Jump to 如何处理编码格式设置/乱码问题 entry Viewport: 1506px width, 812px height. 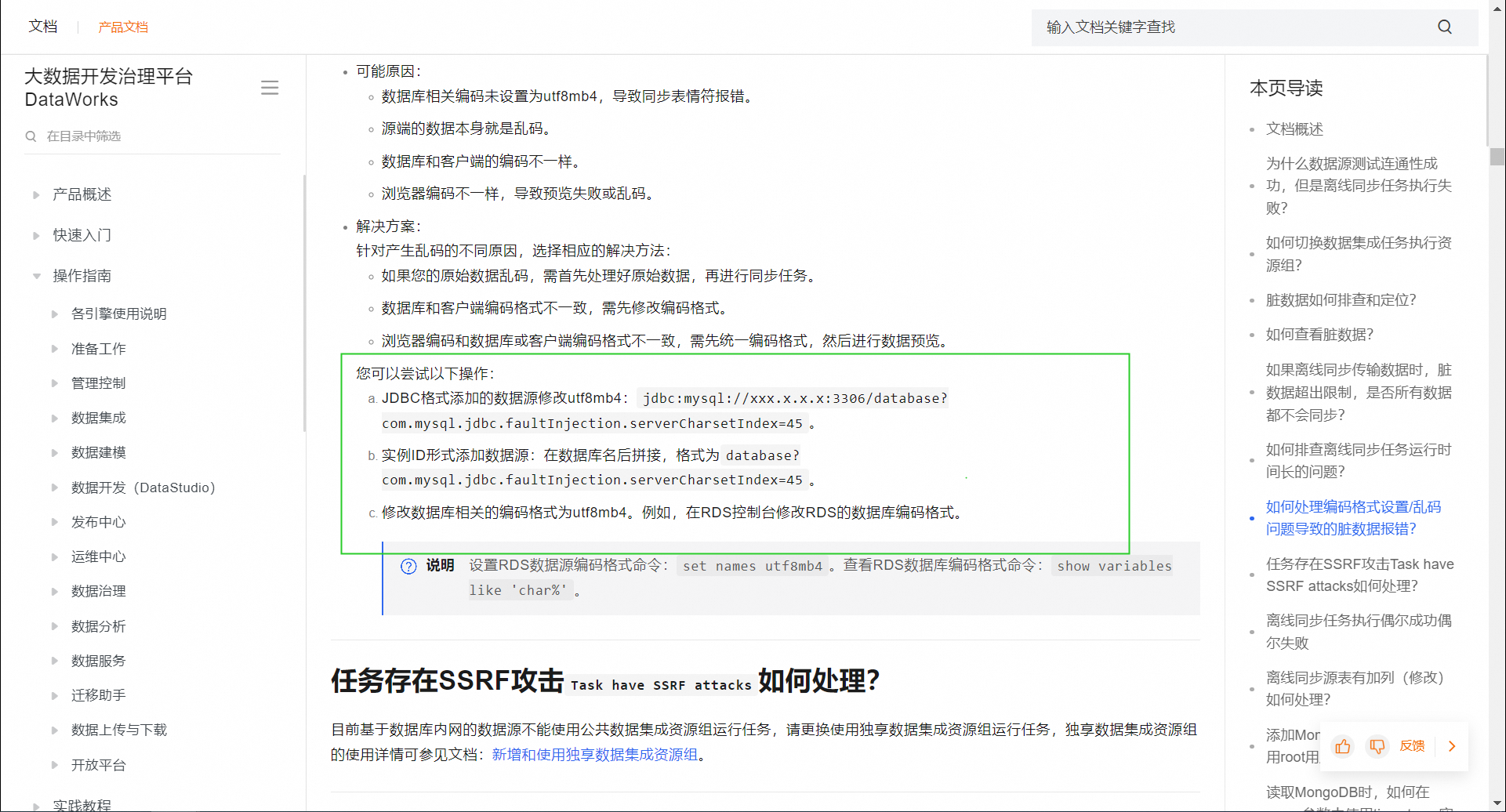click(x=1353, y=518)
